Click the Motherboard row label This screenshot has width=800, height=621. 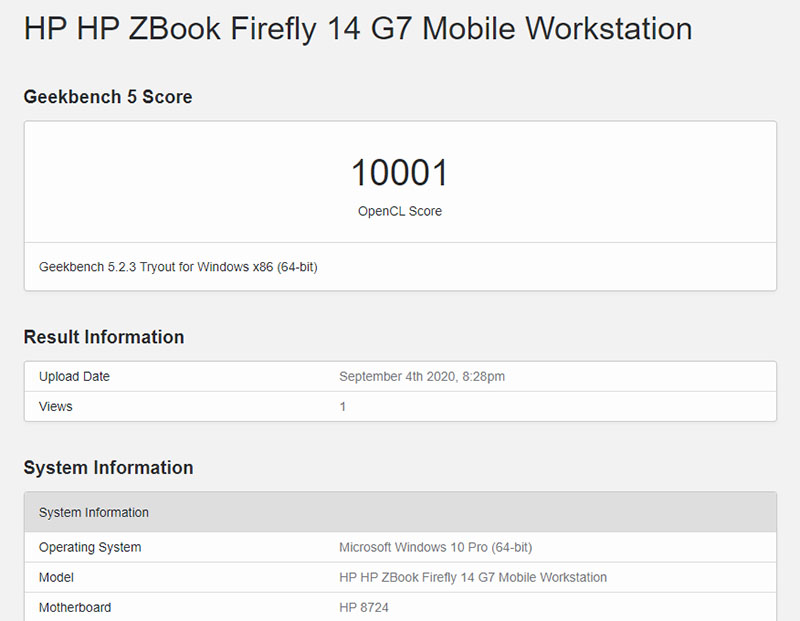point(75,608)
